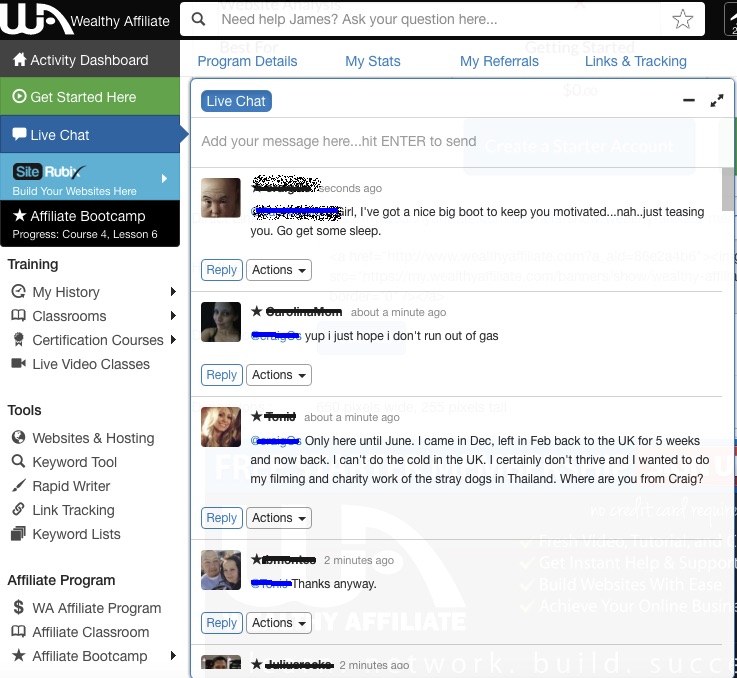This screenshot has height=678, width=737.
Task: Open Live Chat in the sidebar
Action: pos(90,134)
